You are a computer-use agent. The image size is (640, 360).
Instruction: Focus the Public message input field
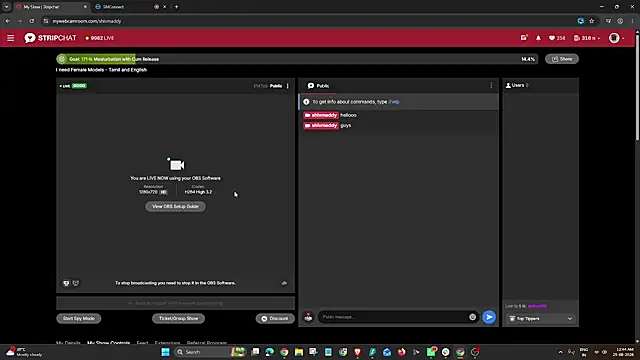pyautogui.click(x=394, y=317)
